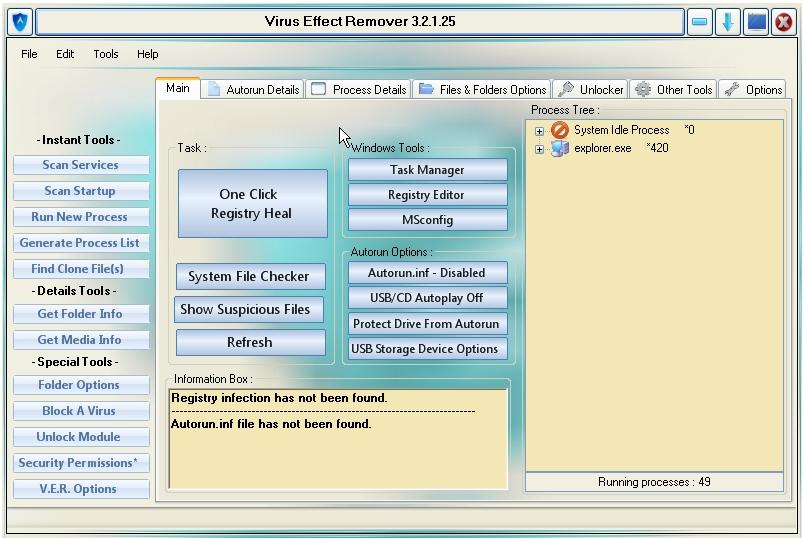Click Protect Drive From Autorun

coord(428,324)
